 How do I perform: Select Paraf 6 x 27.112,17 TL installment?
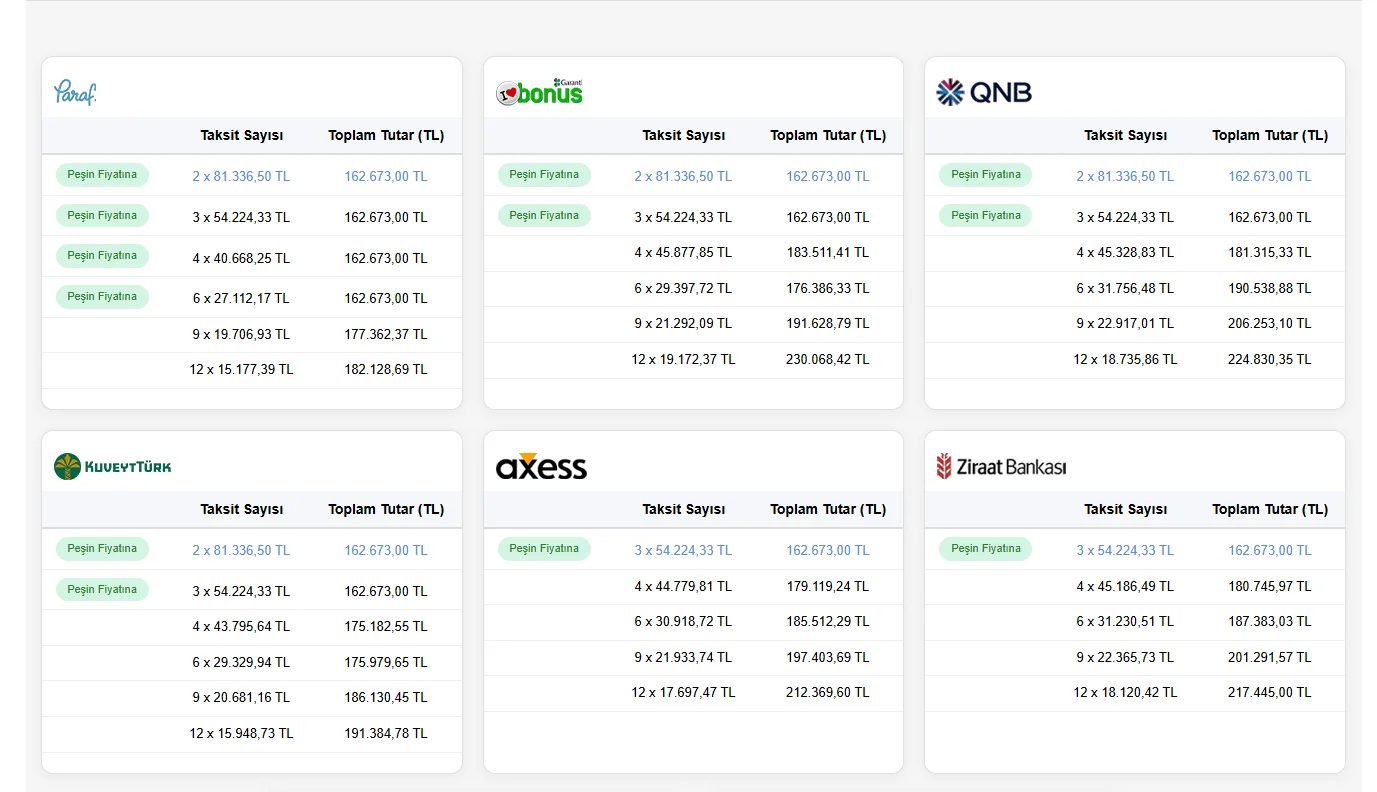[241, 298]
